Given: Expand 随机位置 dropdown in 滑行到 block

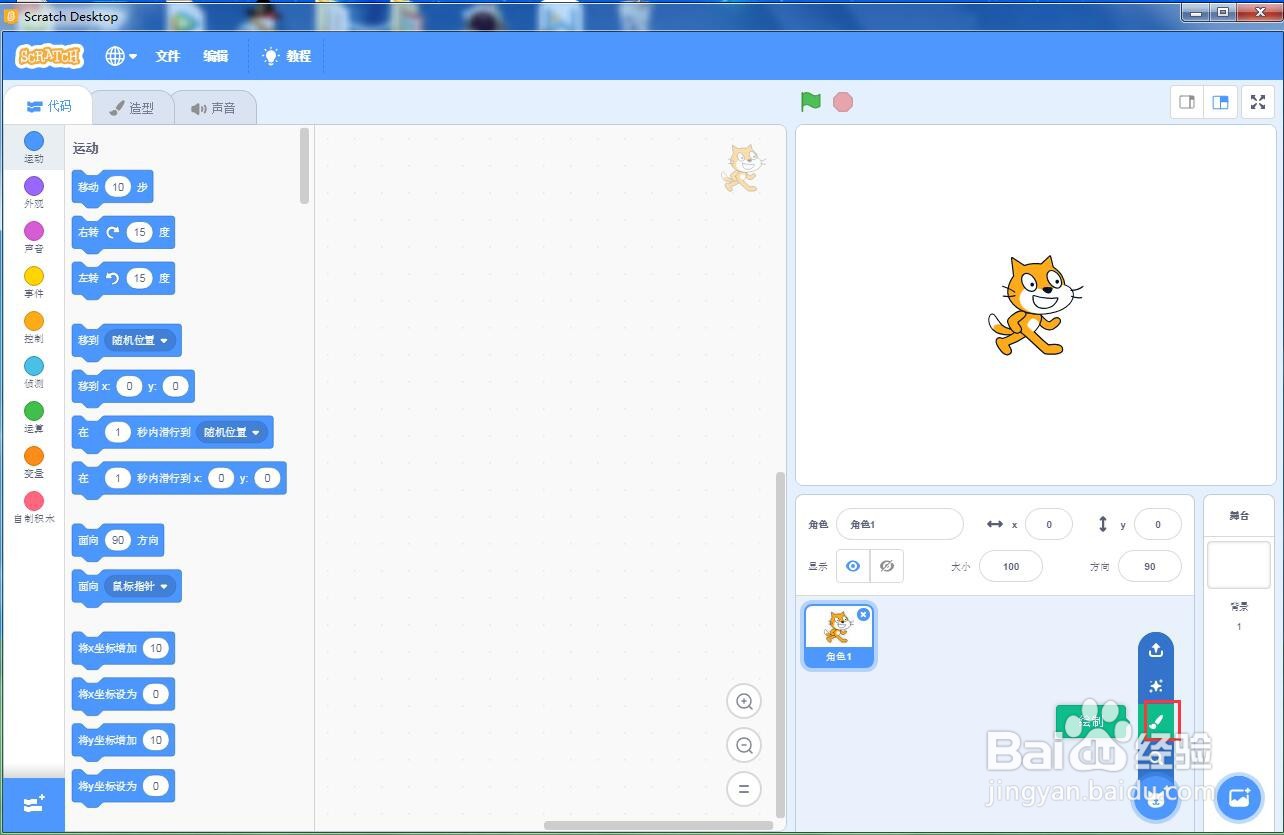Looking at the screenshot, I should point(232,432).
